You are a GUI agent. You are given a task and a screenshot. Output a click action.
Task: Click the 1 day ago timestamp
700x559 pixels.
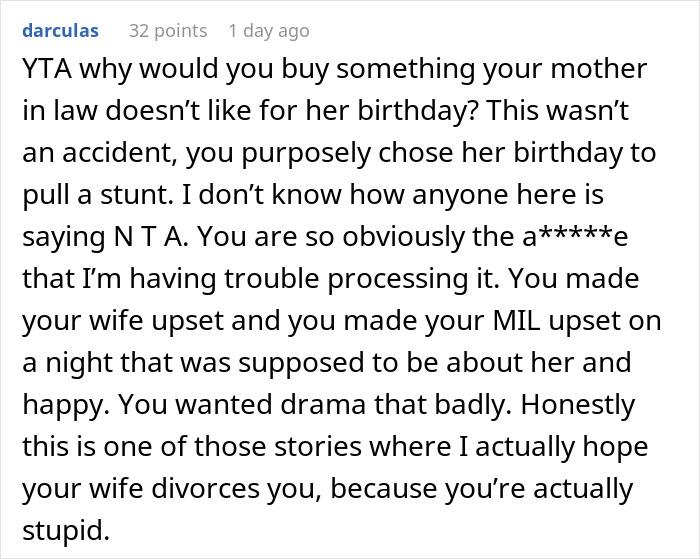[x=268, y=31]
